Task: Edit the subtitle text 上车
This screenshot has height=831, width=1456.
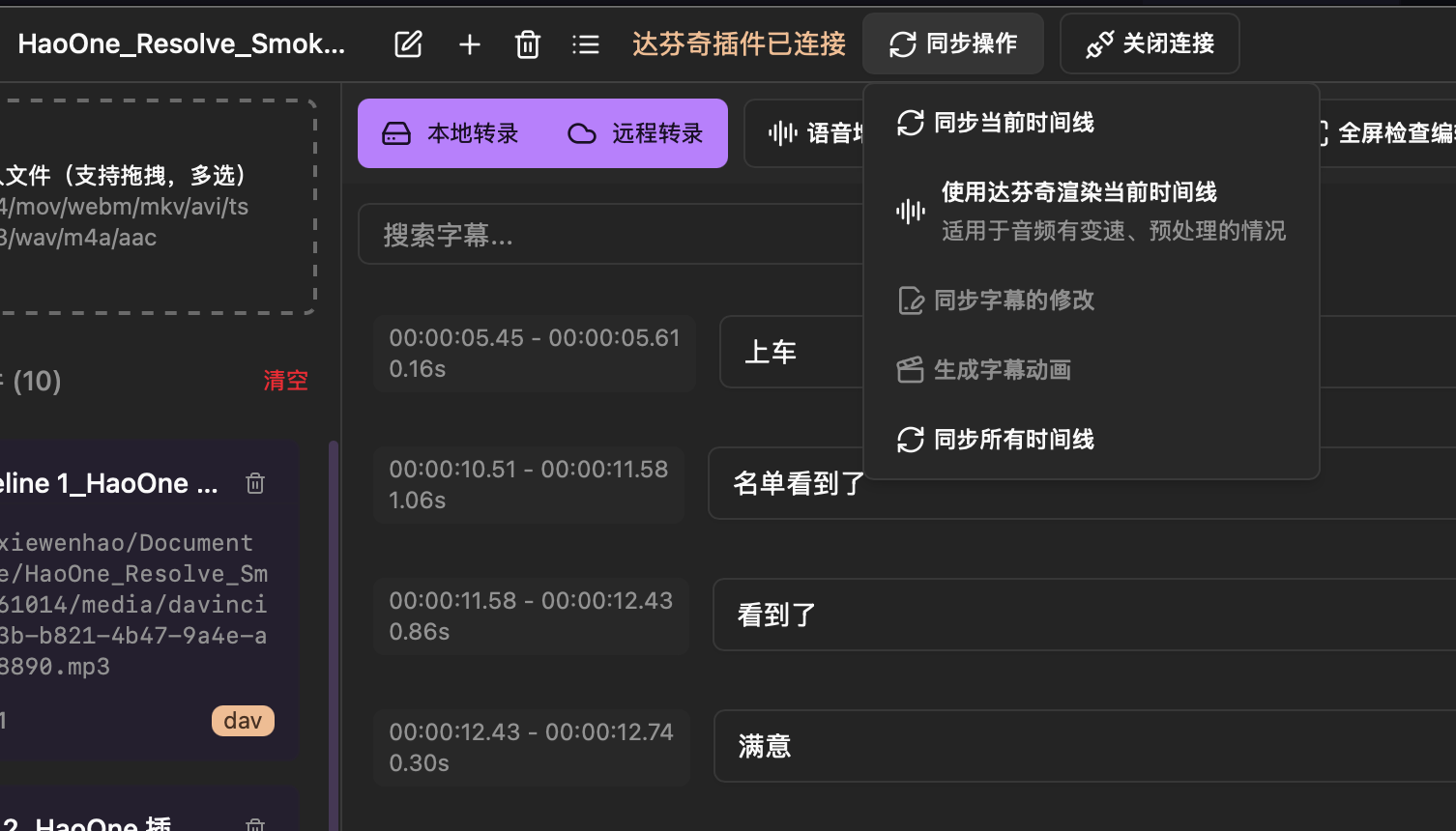Action: (791, 353)
